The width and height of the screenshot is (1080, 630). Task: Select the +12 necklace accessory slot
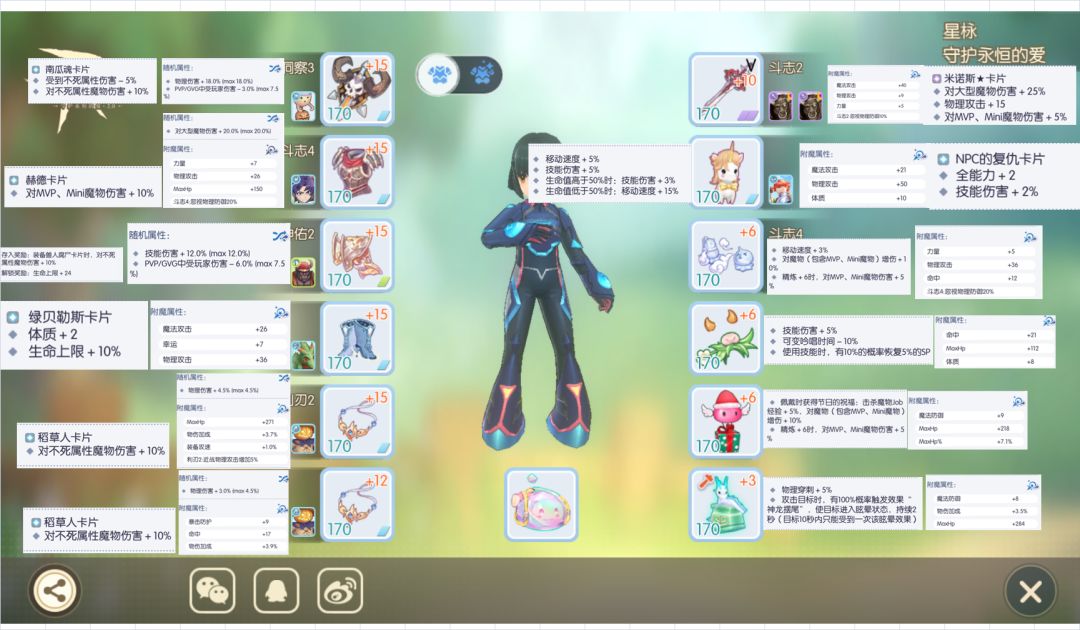(357, 505)
